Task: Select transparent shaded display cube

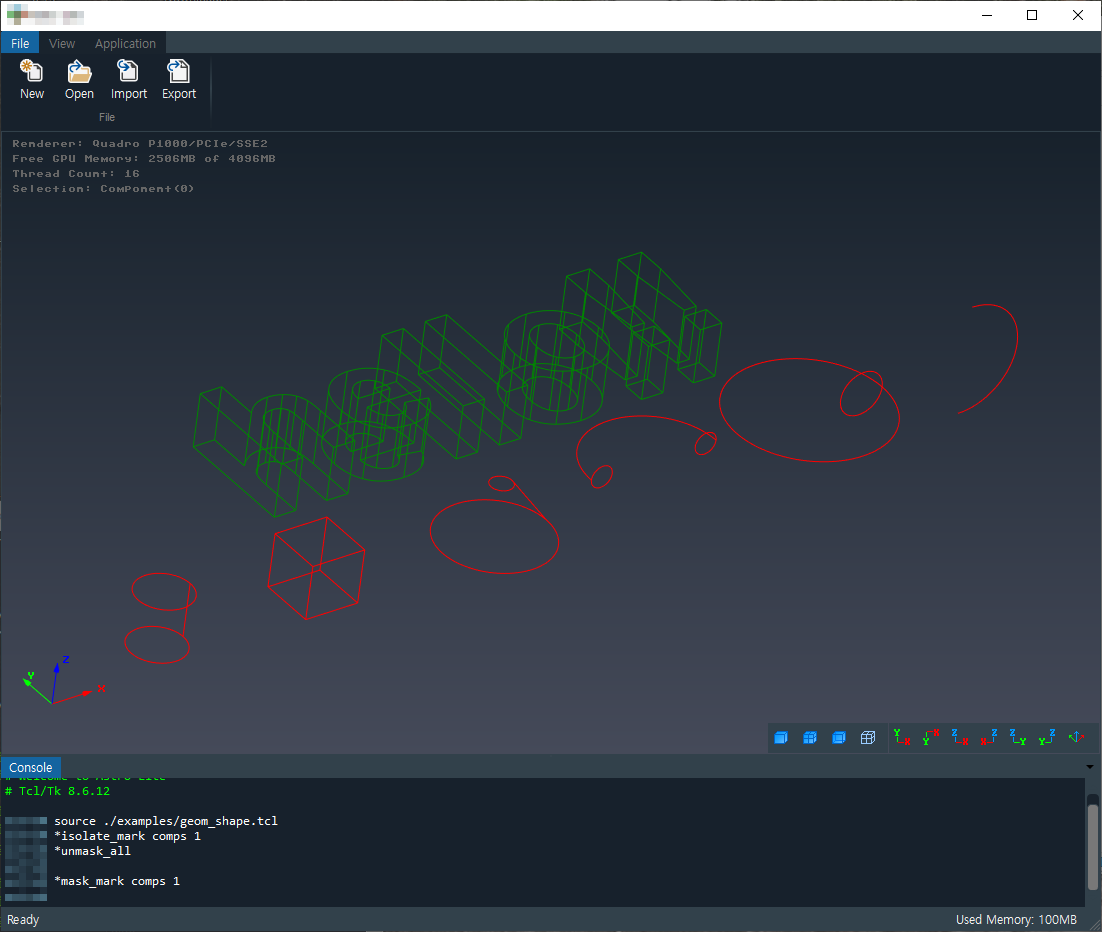Action: 838,737
